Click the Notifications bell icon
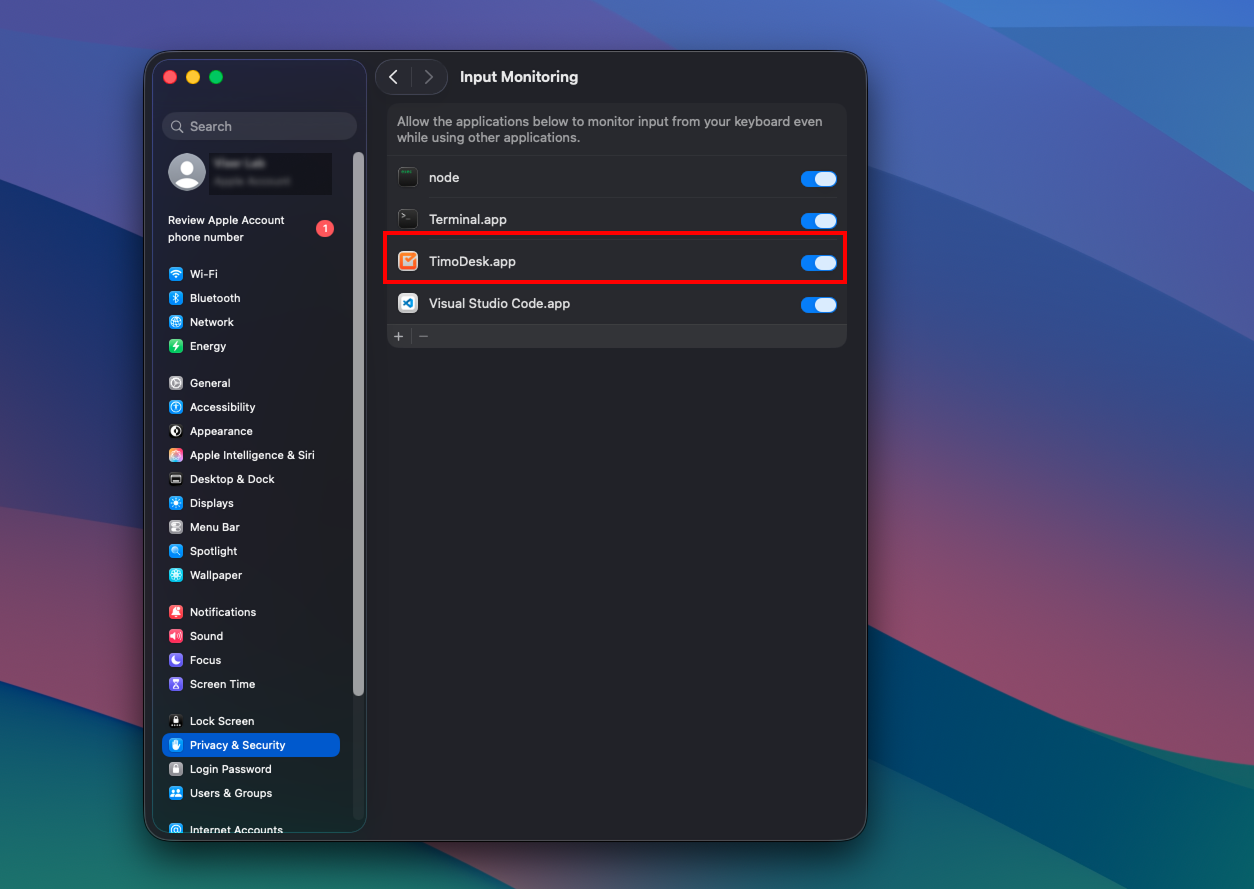Screen dimensions: 1254x889 click(176, 612)
